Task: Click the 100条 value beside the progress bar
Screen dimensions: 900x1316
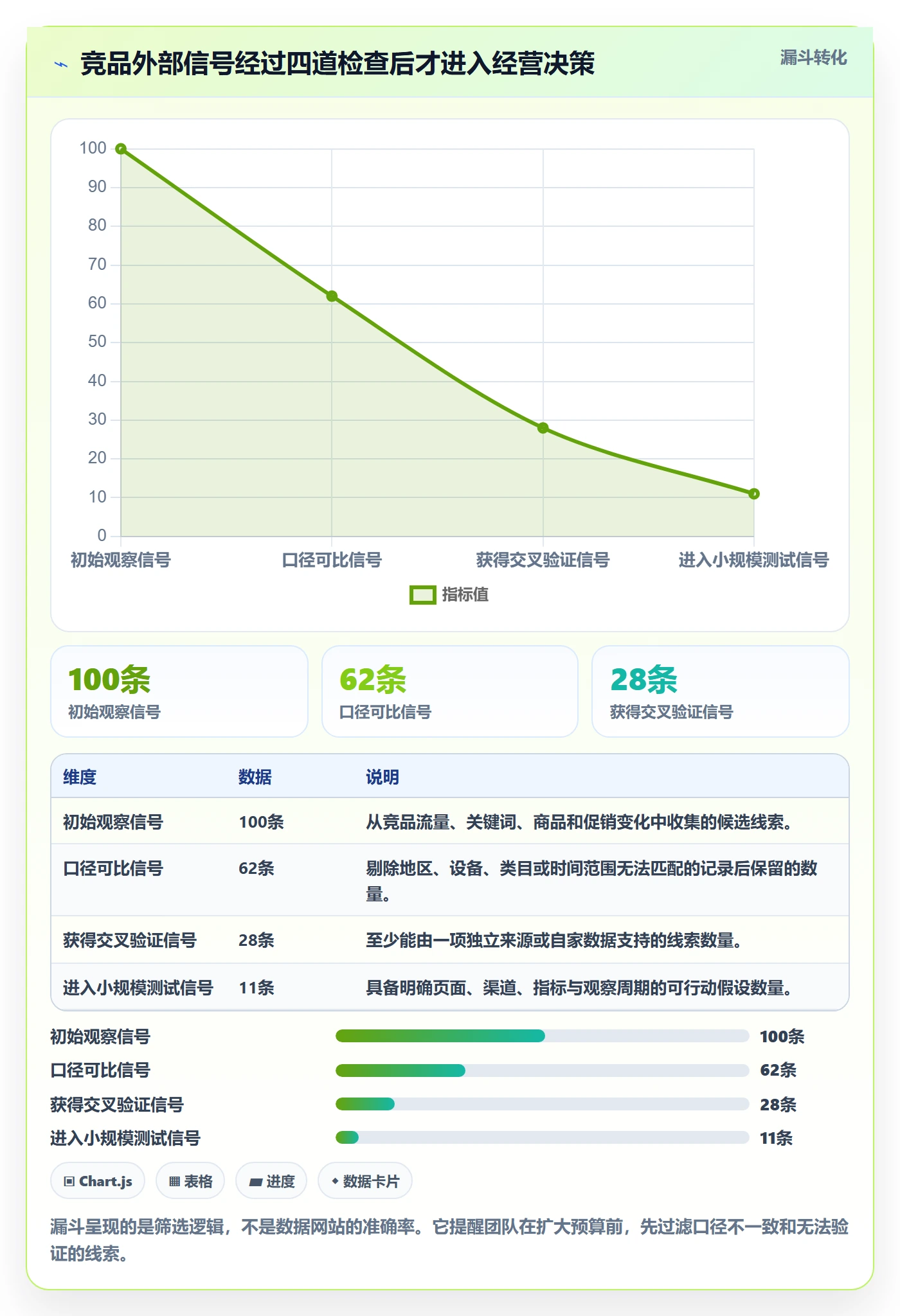Action: [782, 1036]
